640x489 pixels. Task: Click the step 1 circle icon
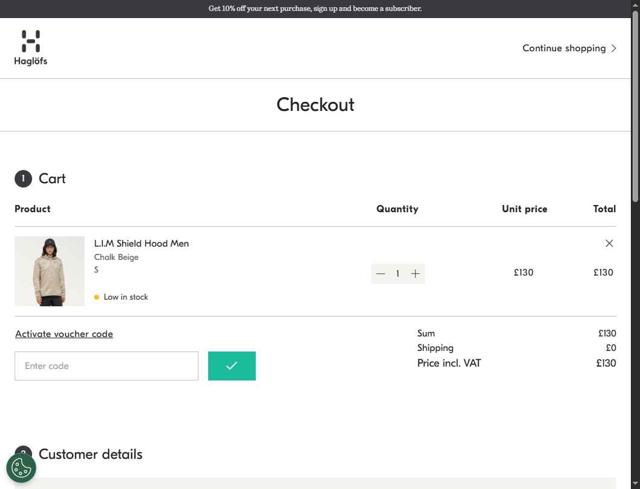23,179
